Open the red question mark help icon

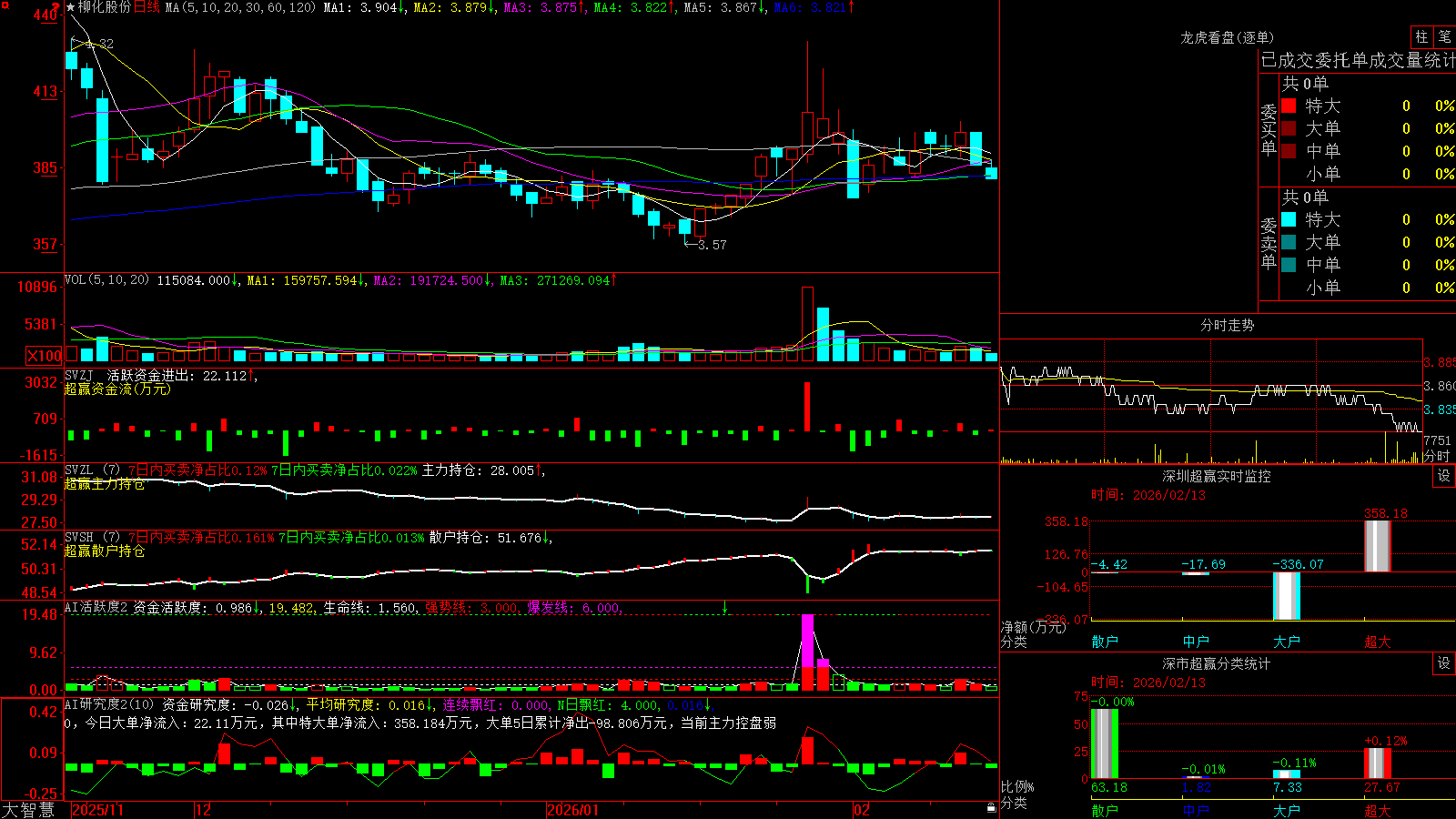(54, 7)
